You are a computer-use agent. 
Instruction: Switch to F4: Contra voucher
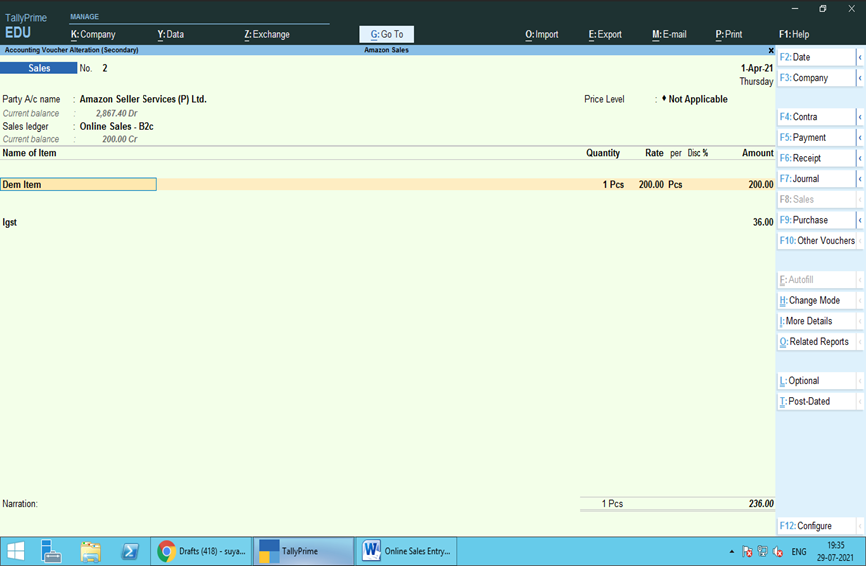pyautogui.click(x=816, y=117)
